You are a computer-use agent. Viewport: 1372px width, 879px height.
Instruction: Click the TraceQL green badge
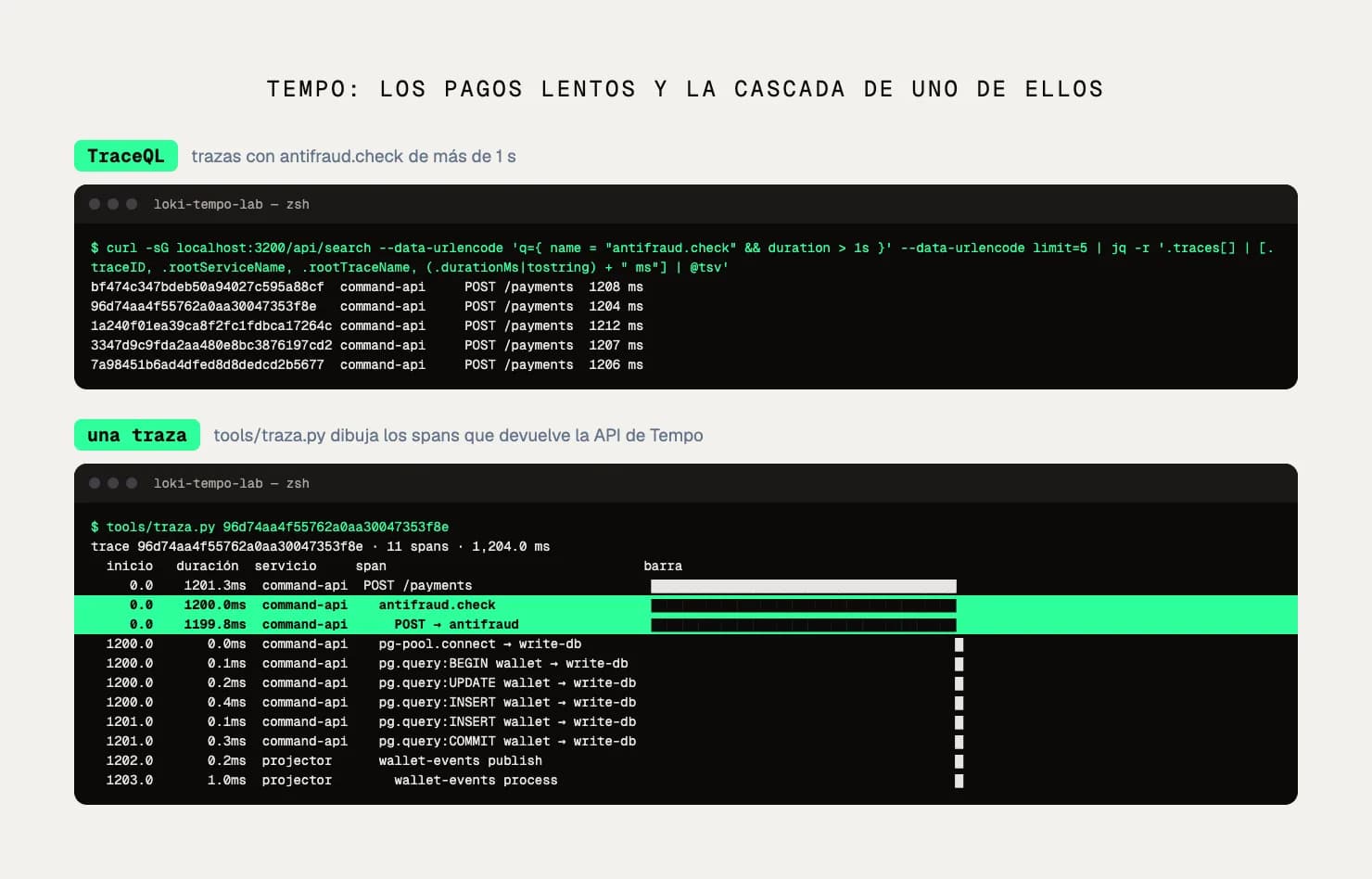[x=126, y=156]
